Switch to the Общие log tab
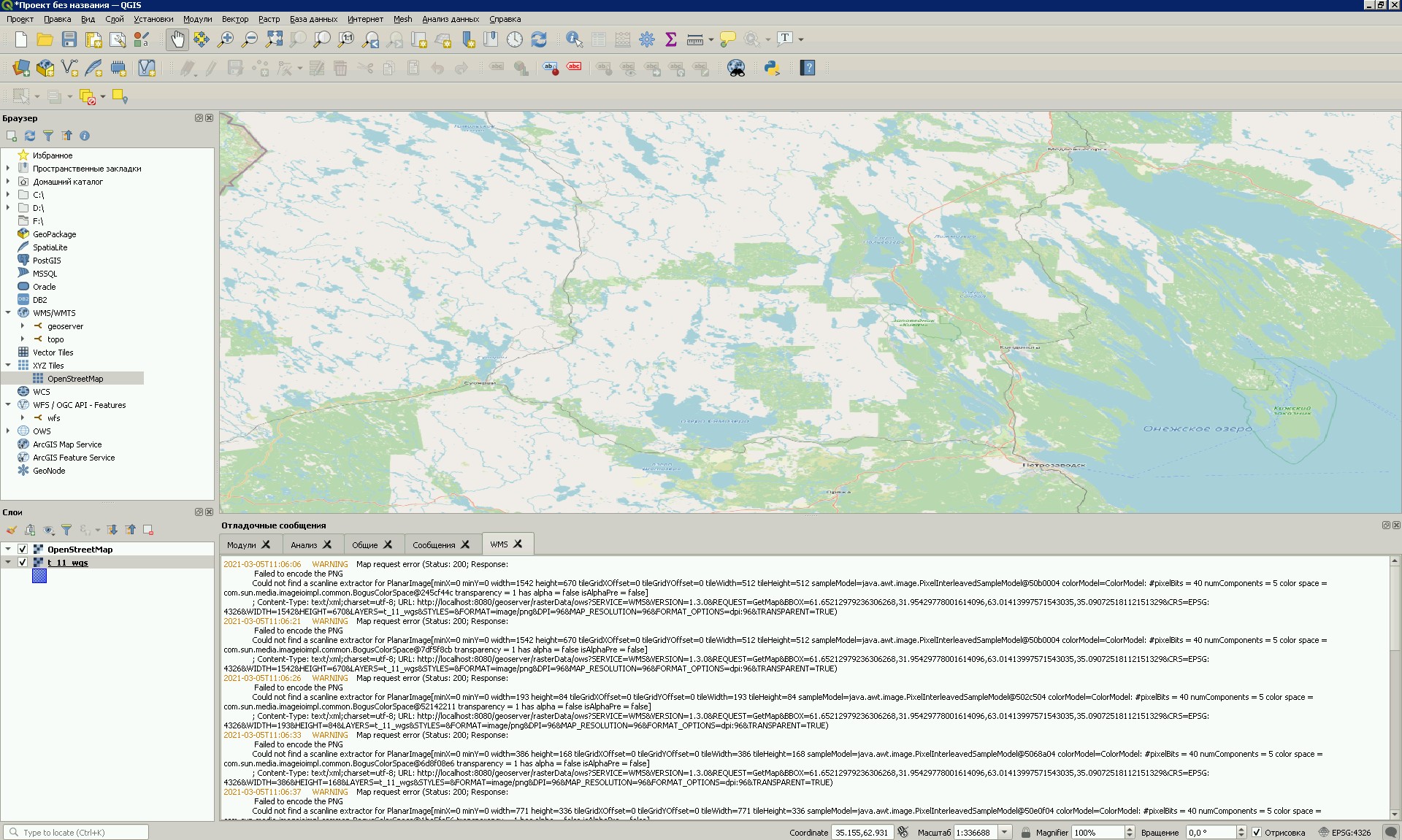The height and width of the screenshot is (840, 1402). (x=365, y=544)
